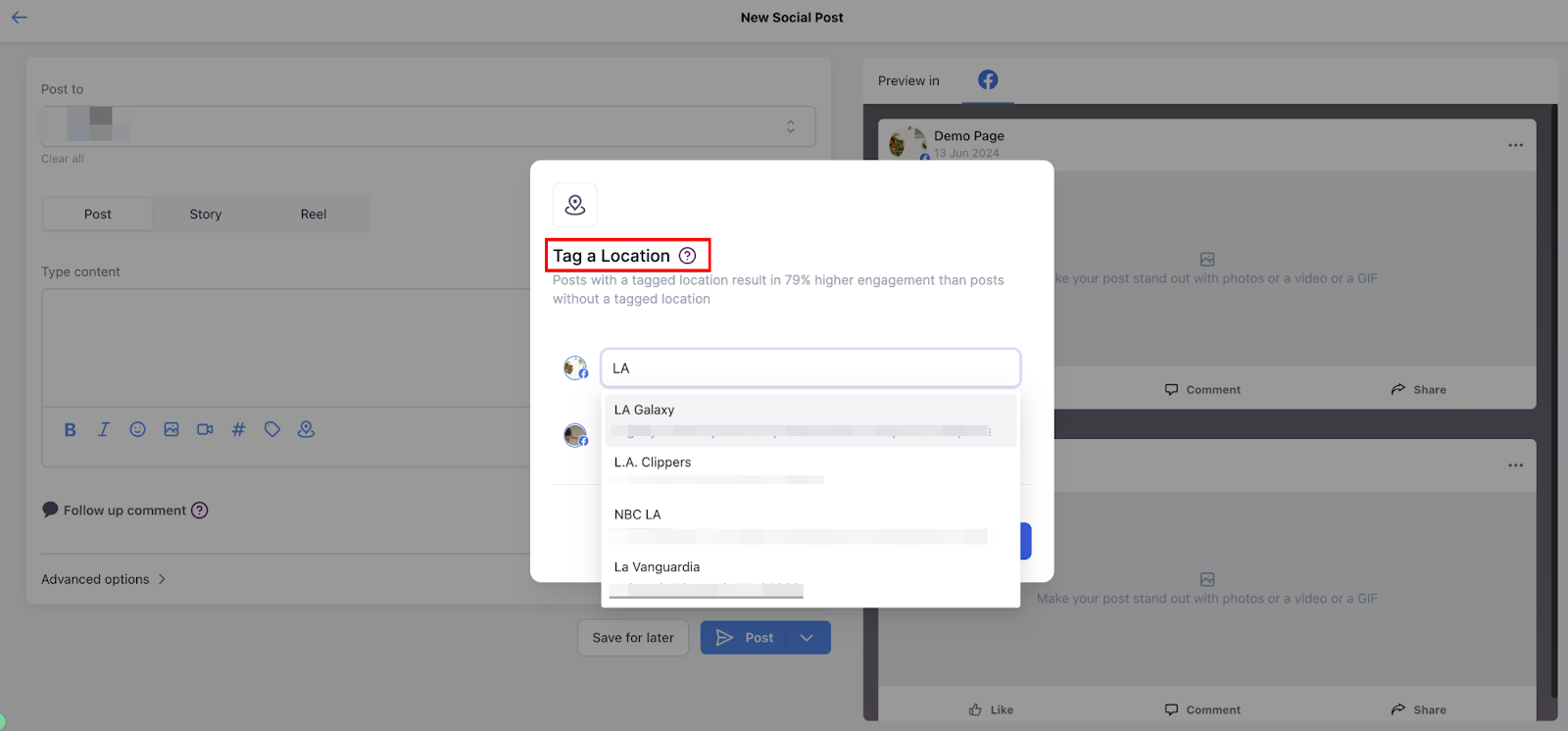Switch to the Reel tab
This screenshot has width=1568, height=731.
pos(314,214)
